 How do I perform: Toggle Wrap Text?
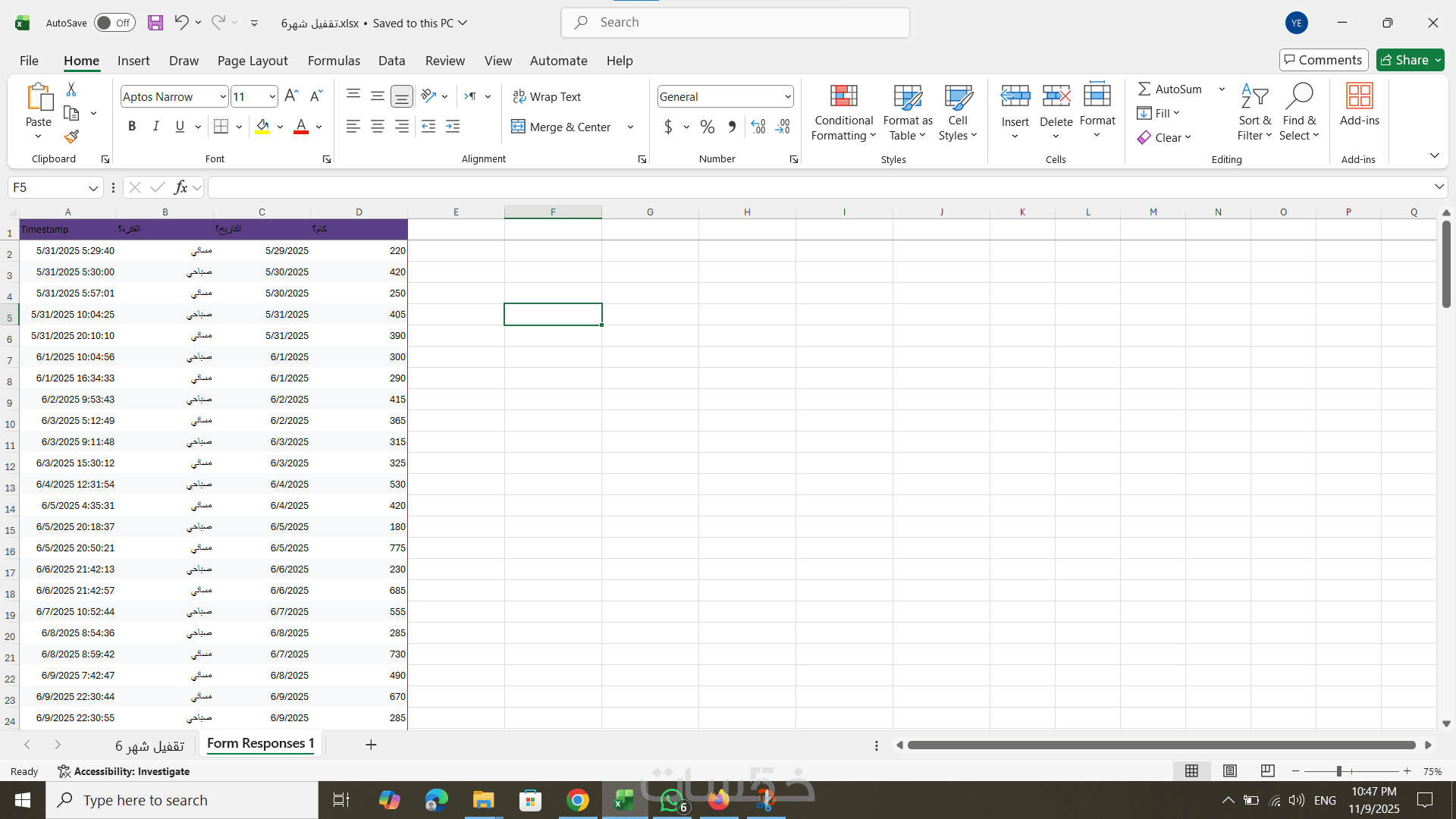click(547, 96)
